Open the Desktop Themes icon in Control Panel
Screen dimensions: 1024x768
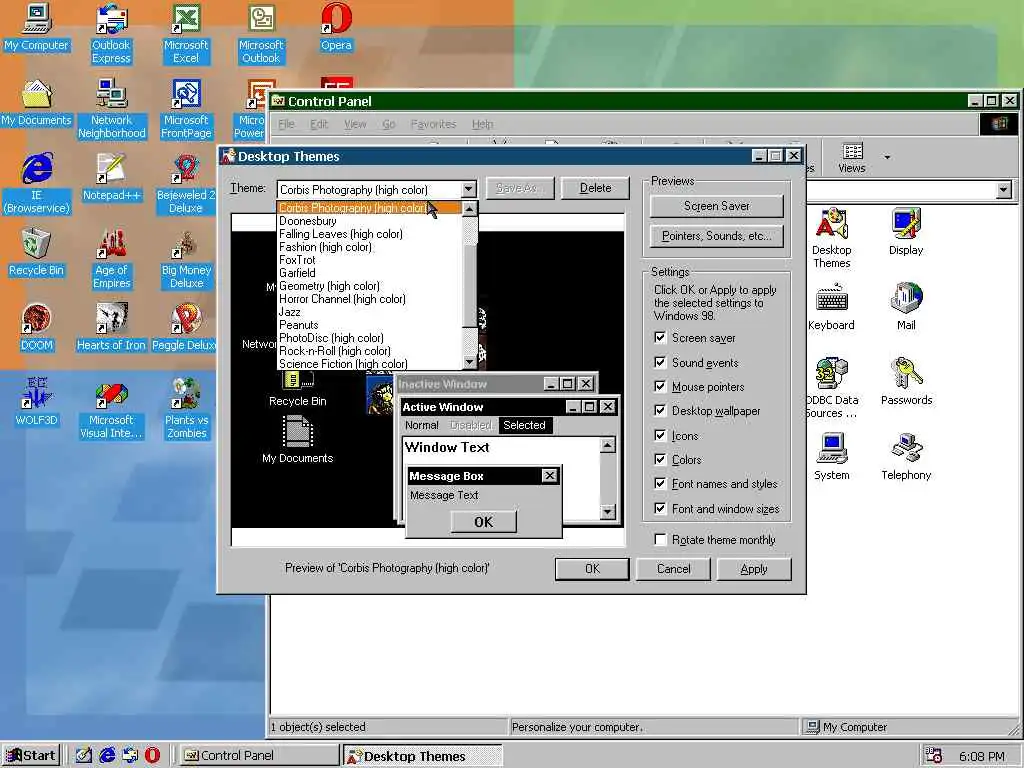point(831,238)
